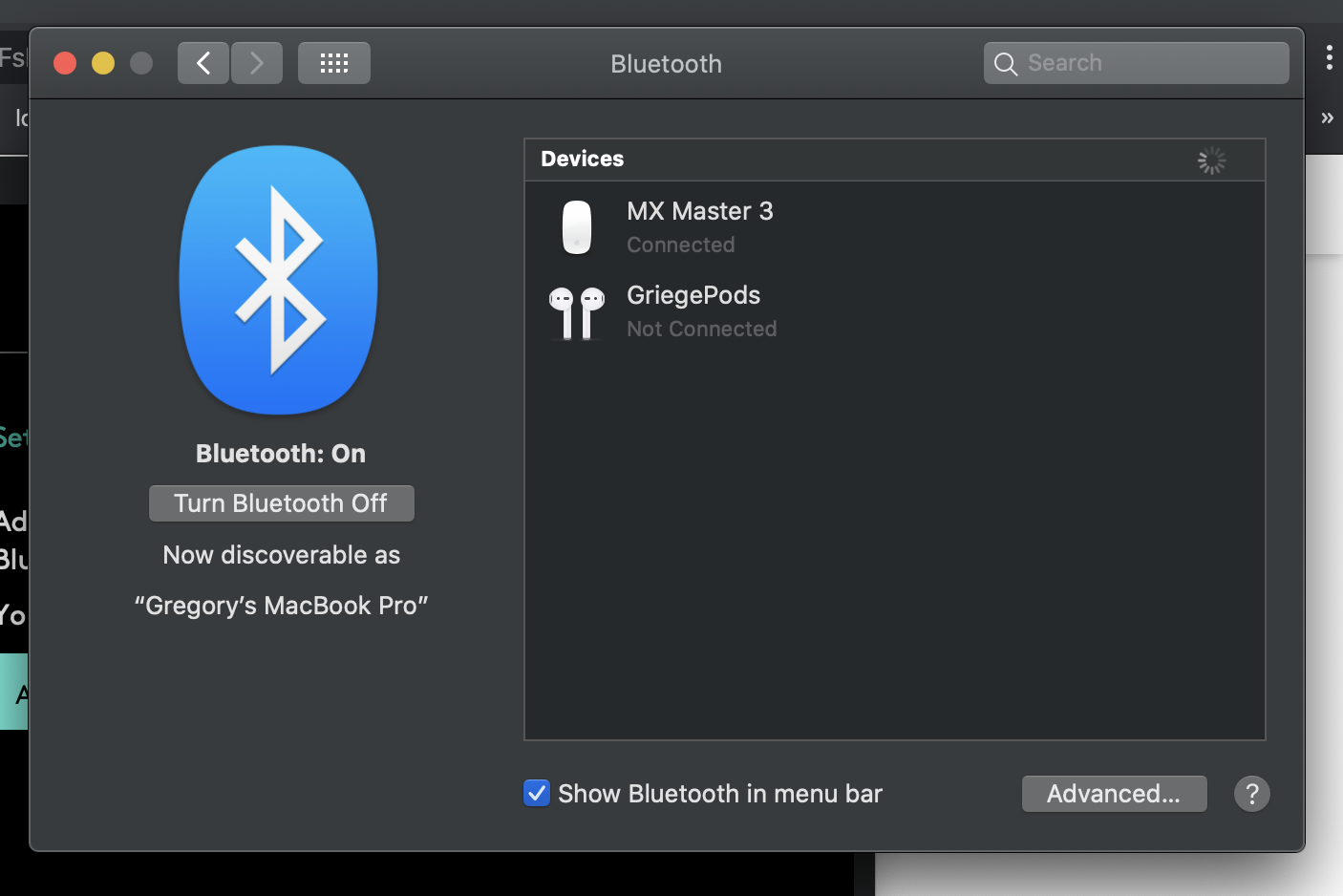Show all preferences grid icon
The image size is (1343, 896).
click(x=333, y=63)
